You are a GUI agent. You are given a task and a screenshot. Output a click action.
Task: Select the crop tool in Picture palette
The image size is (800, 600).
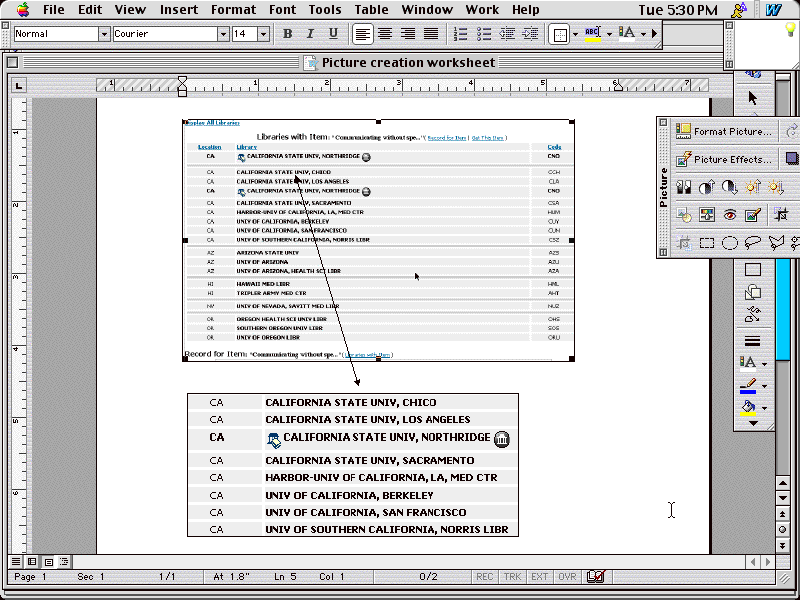781,215
